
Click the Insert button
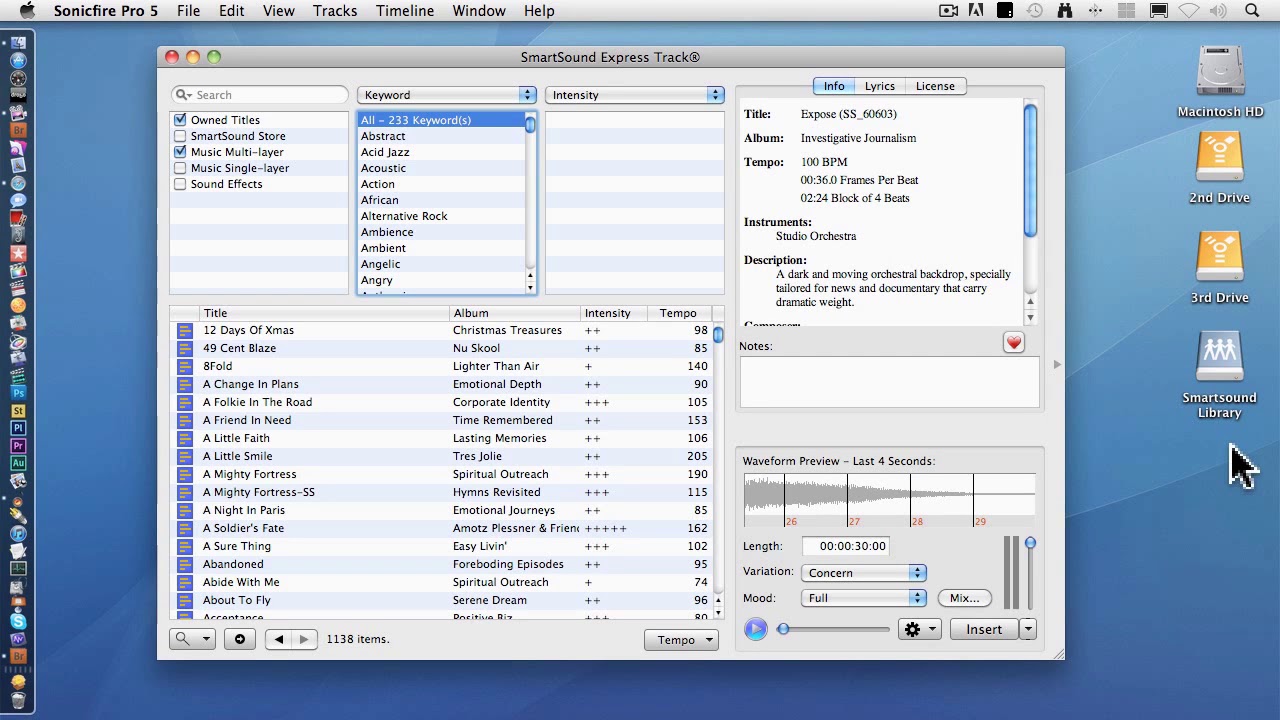(984, 629)
